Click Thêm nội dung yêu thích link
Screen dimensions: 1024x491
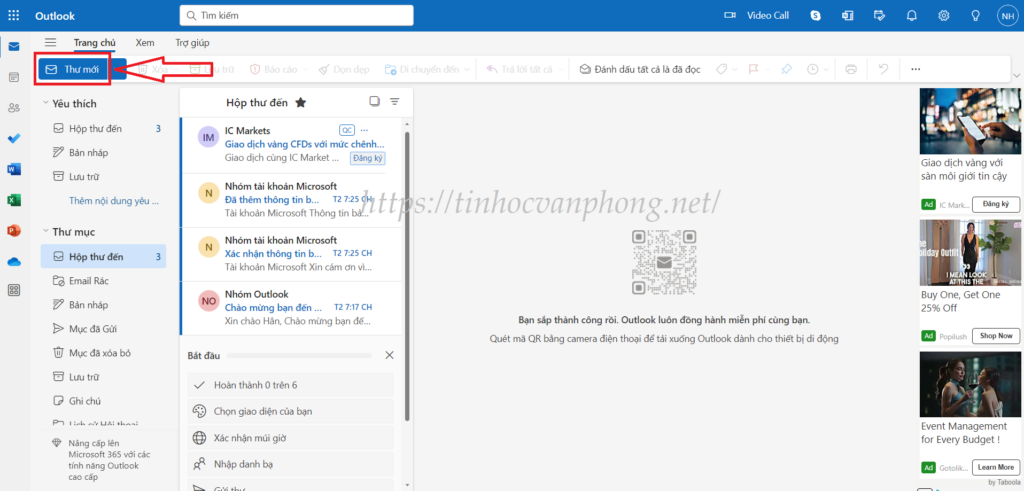(114, 201)
